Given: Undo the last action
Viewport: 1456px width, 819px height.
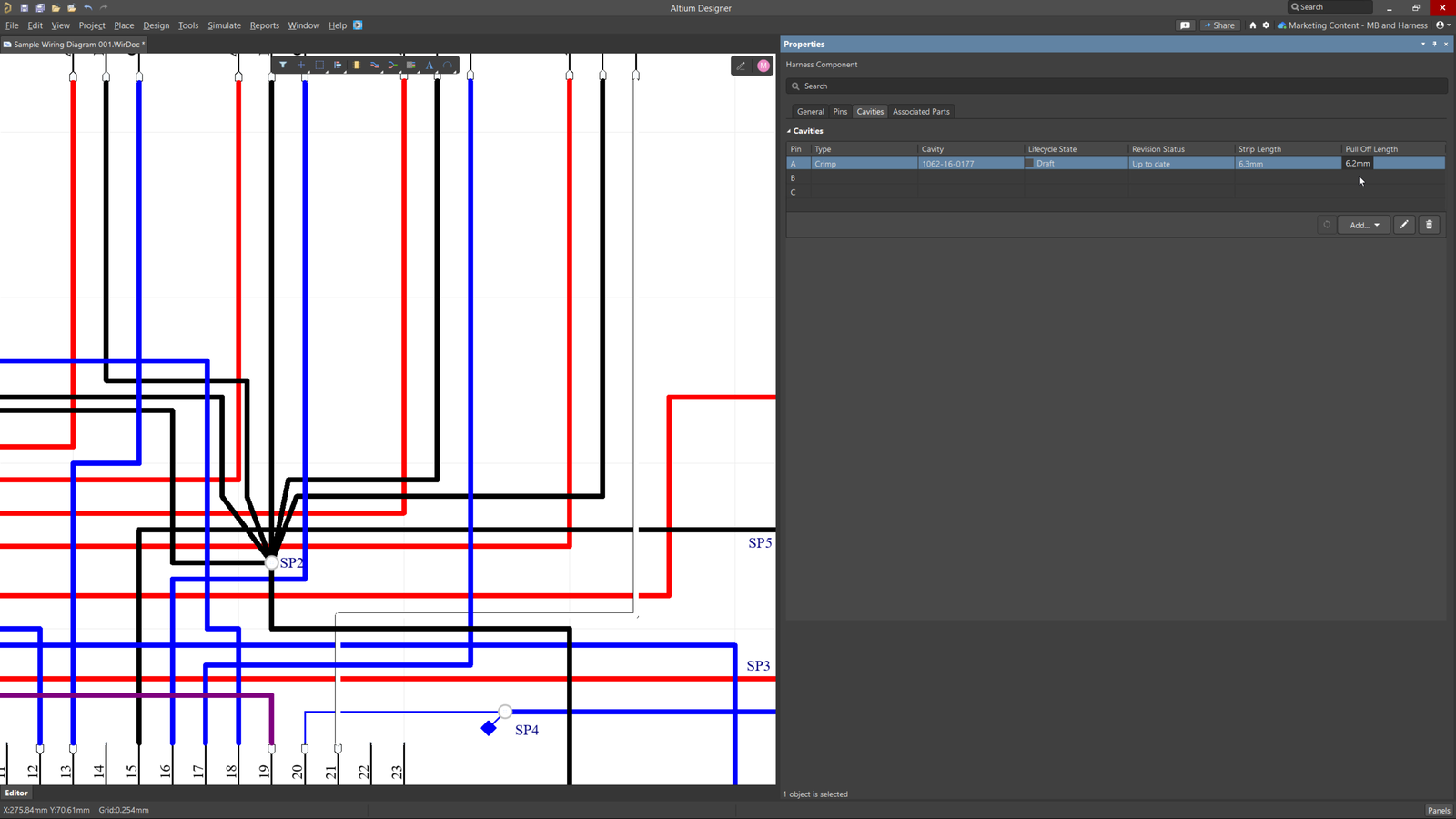Looking at the screenshot, I should pos(88,7).
